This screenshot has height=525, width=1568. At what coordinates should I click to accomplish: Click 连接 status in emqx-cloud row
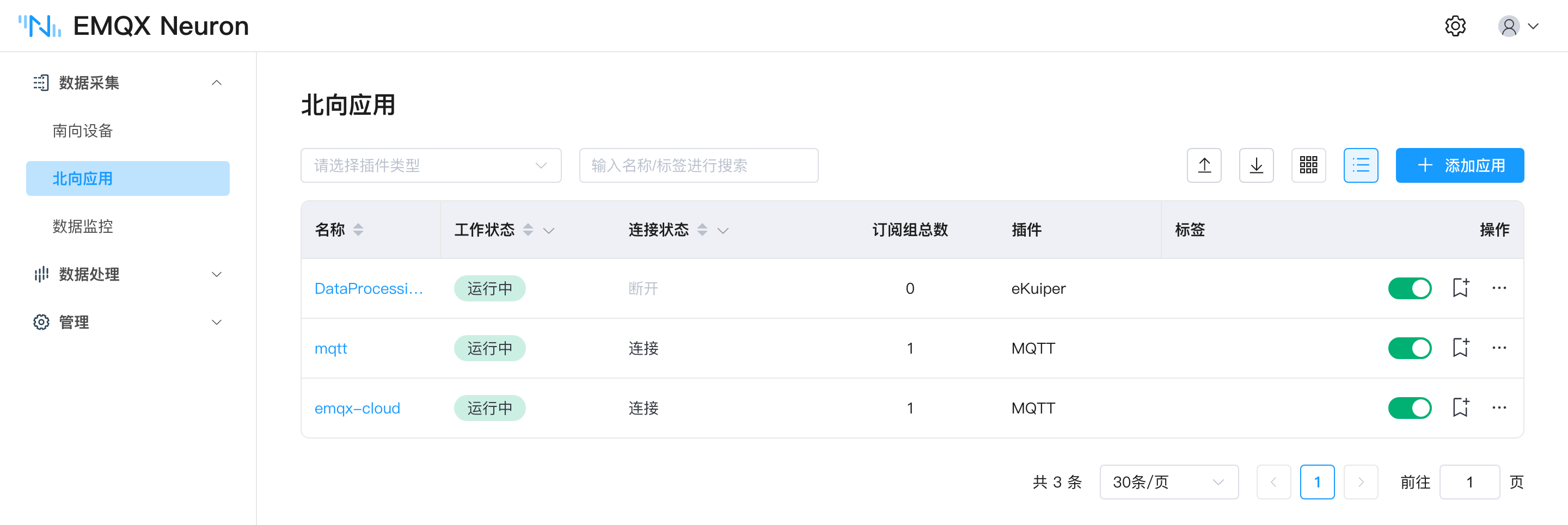[644, 407]
